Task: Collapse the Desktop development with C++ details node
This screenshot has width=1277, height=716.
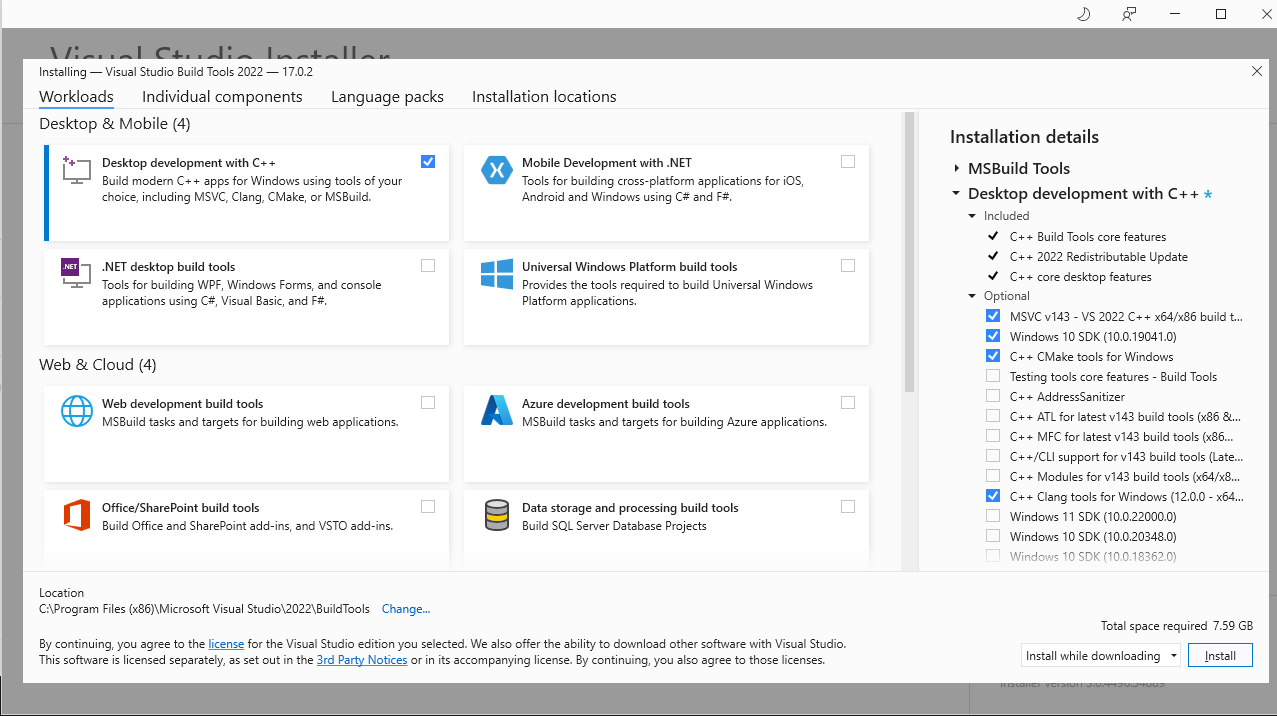Action: 957,194
